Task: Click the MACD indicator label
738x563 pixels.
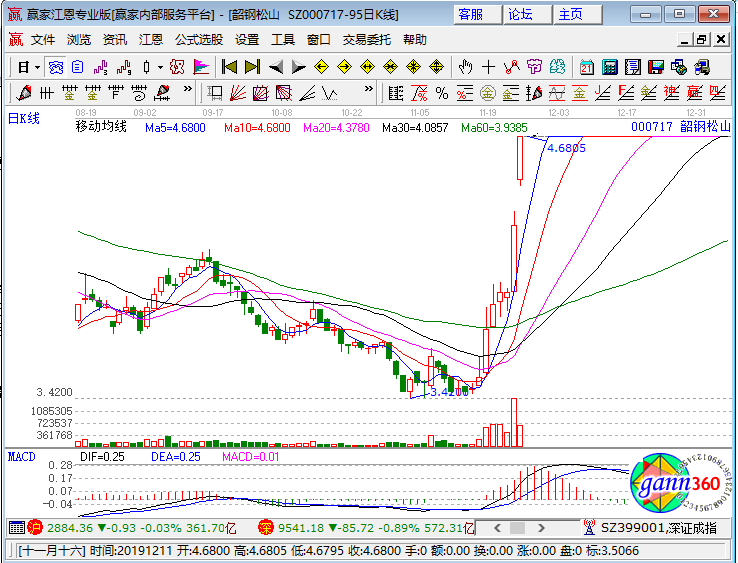Action: [x=22, y=456]
